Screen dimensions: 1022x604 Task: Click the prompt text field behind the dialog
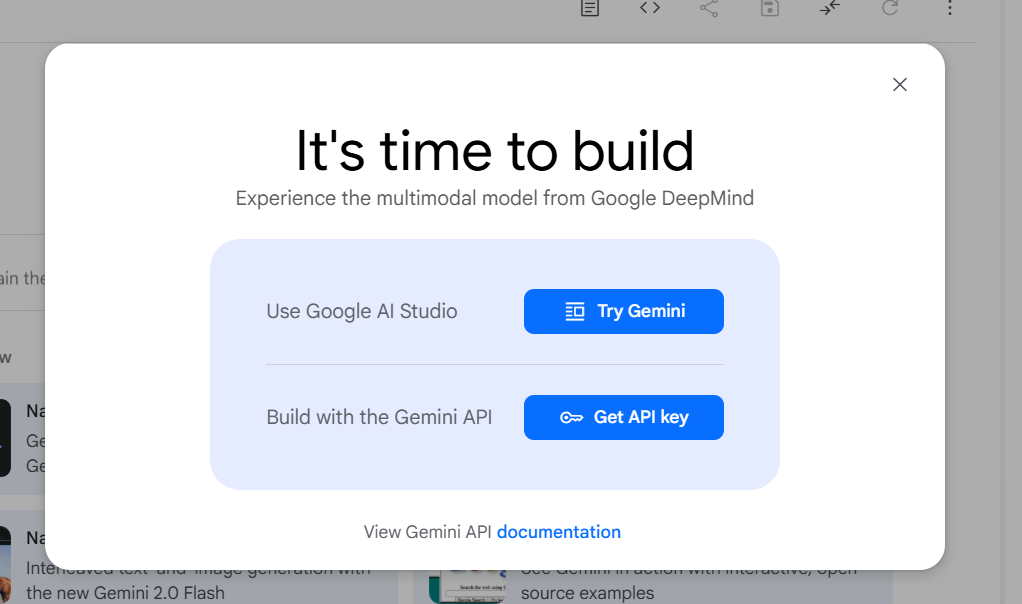[x=22, y=278]
